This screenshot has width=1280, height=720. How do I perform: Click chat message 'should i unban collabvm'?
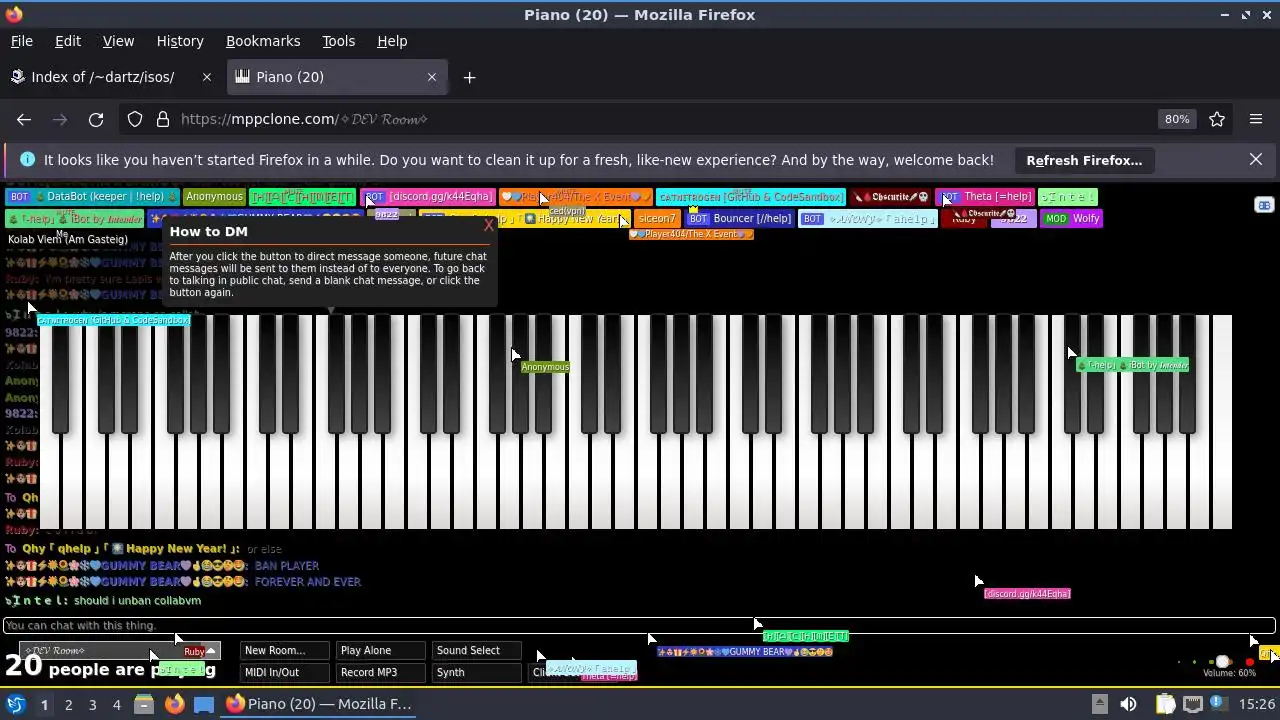point(138,601)
